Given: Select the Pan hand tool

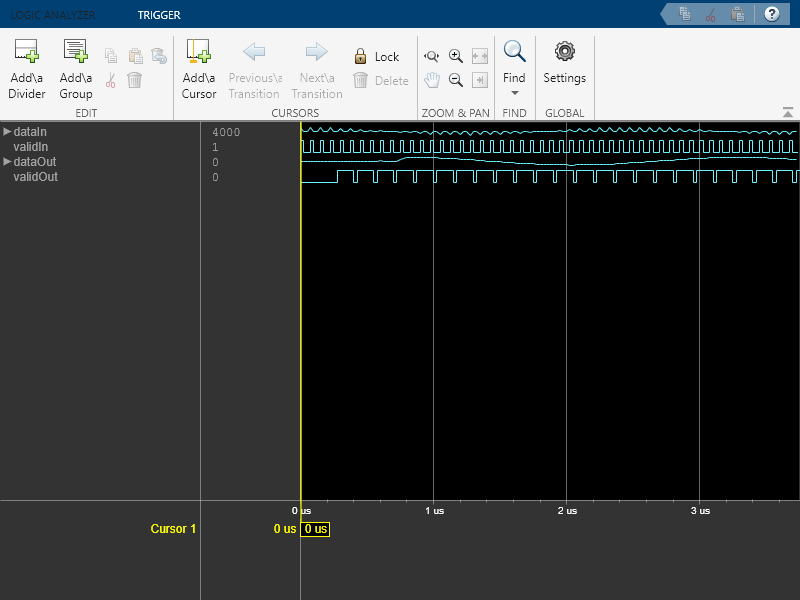Looking at the screenshot, I should pyautogui.click(x=432, y=80).
